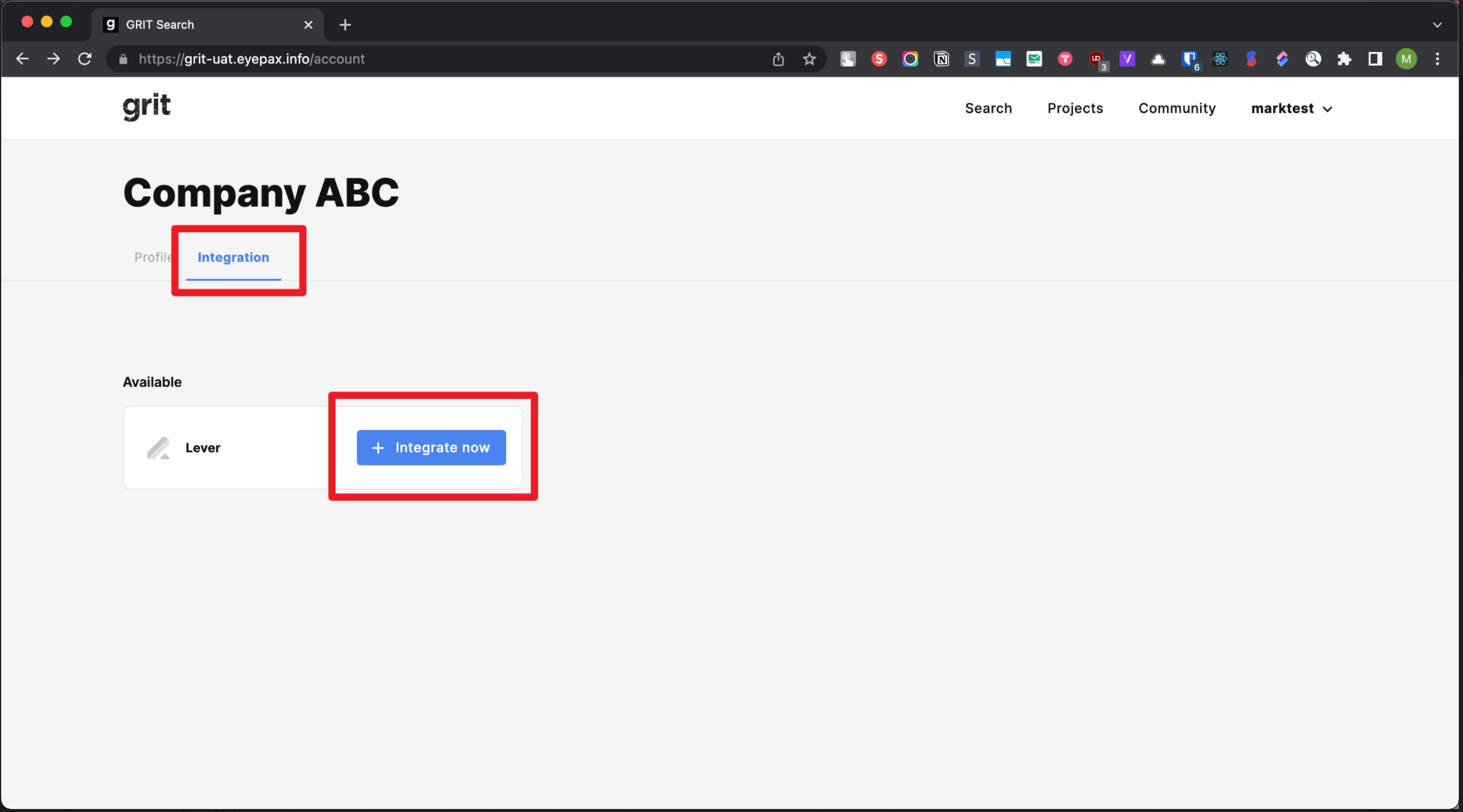Bookmark the page via the star icon
Screen dimensions: 1463x812
coord(809,59)
